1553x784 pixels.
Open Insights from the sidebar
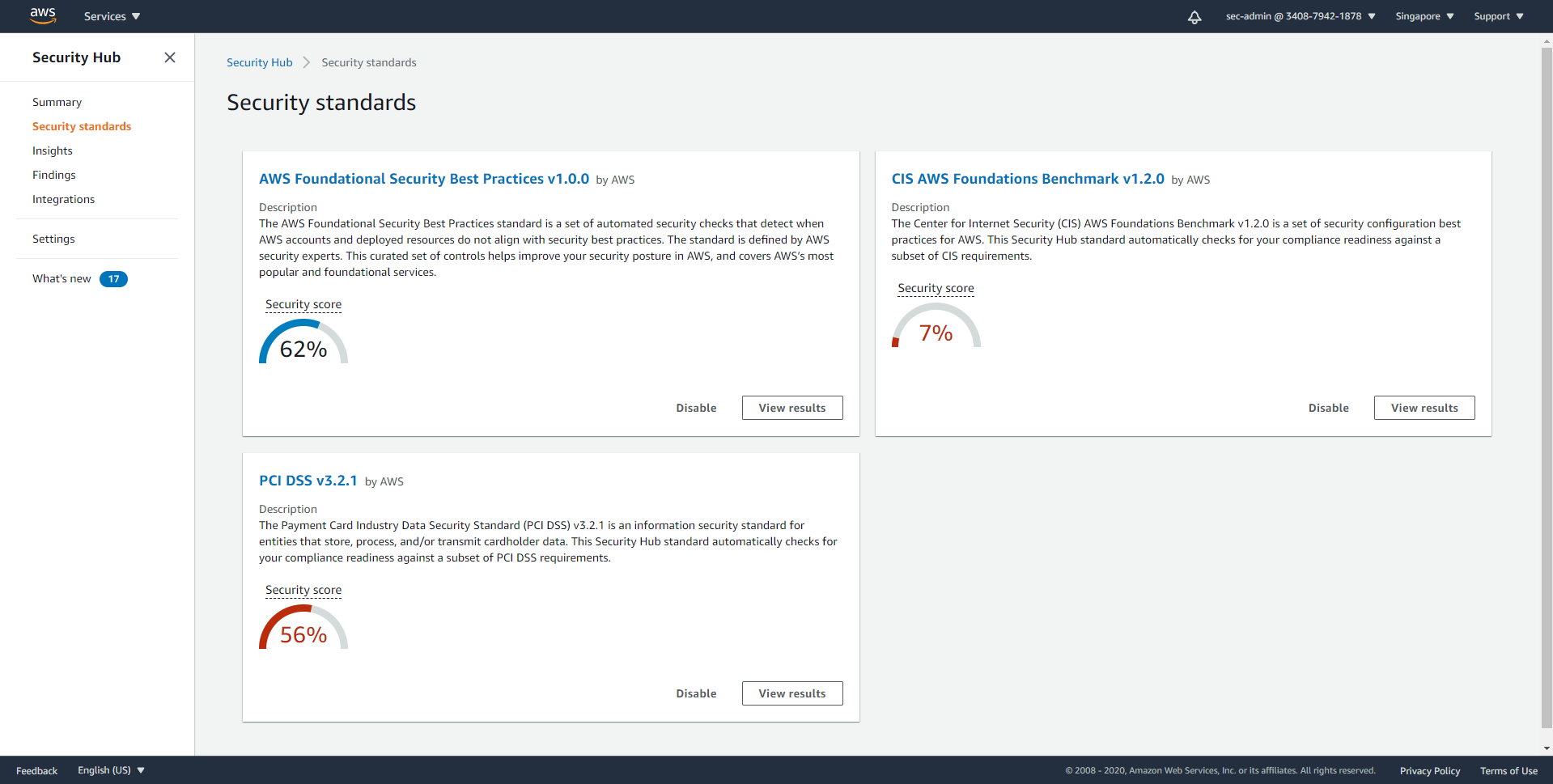point(53,150)
